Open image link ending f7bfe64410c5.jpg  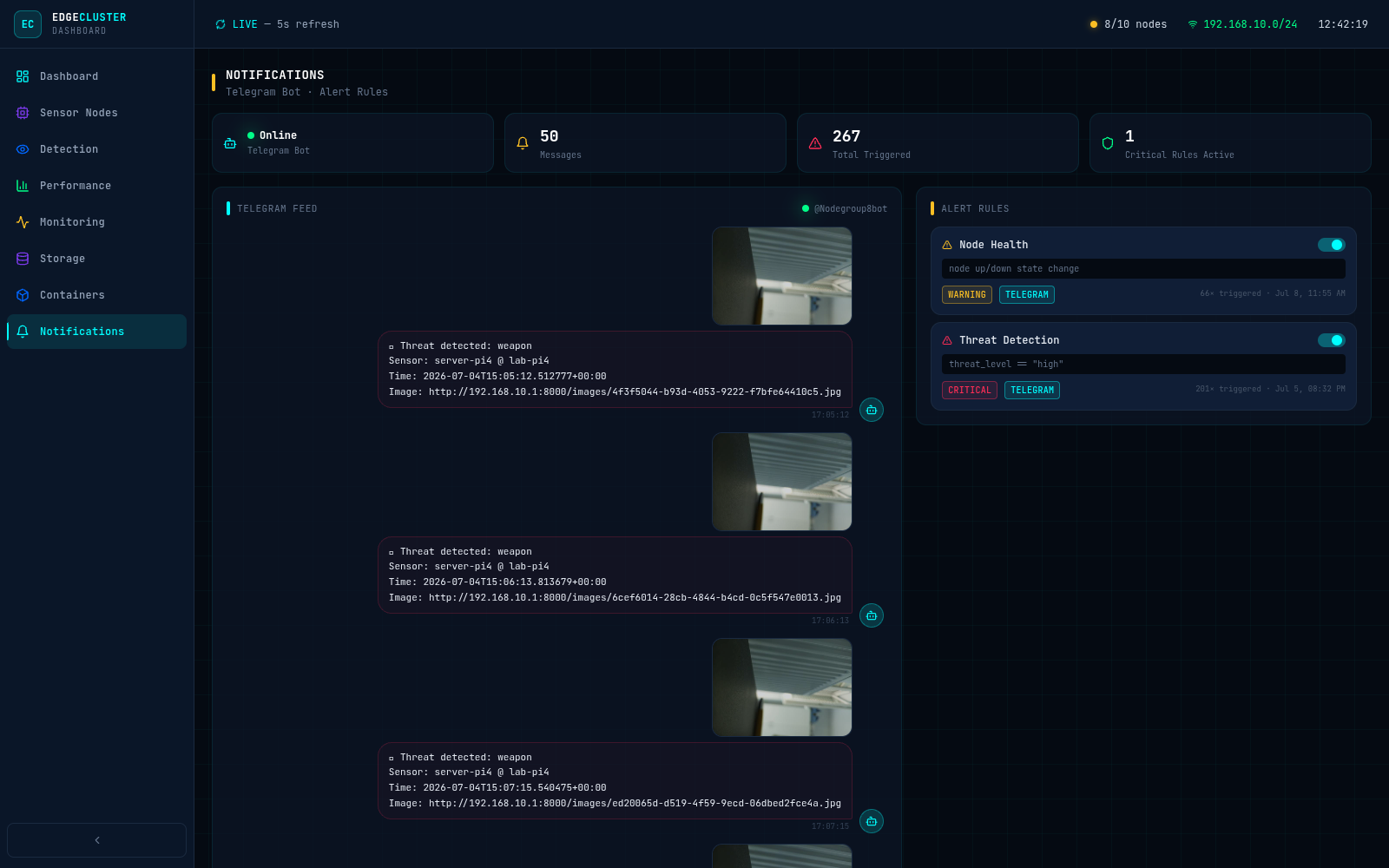pos(635,392)
